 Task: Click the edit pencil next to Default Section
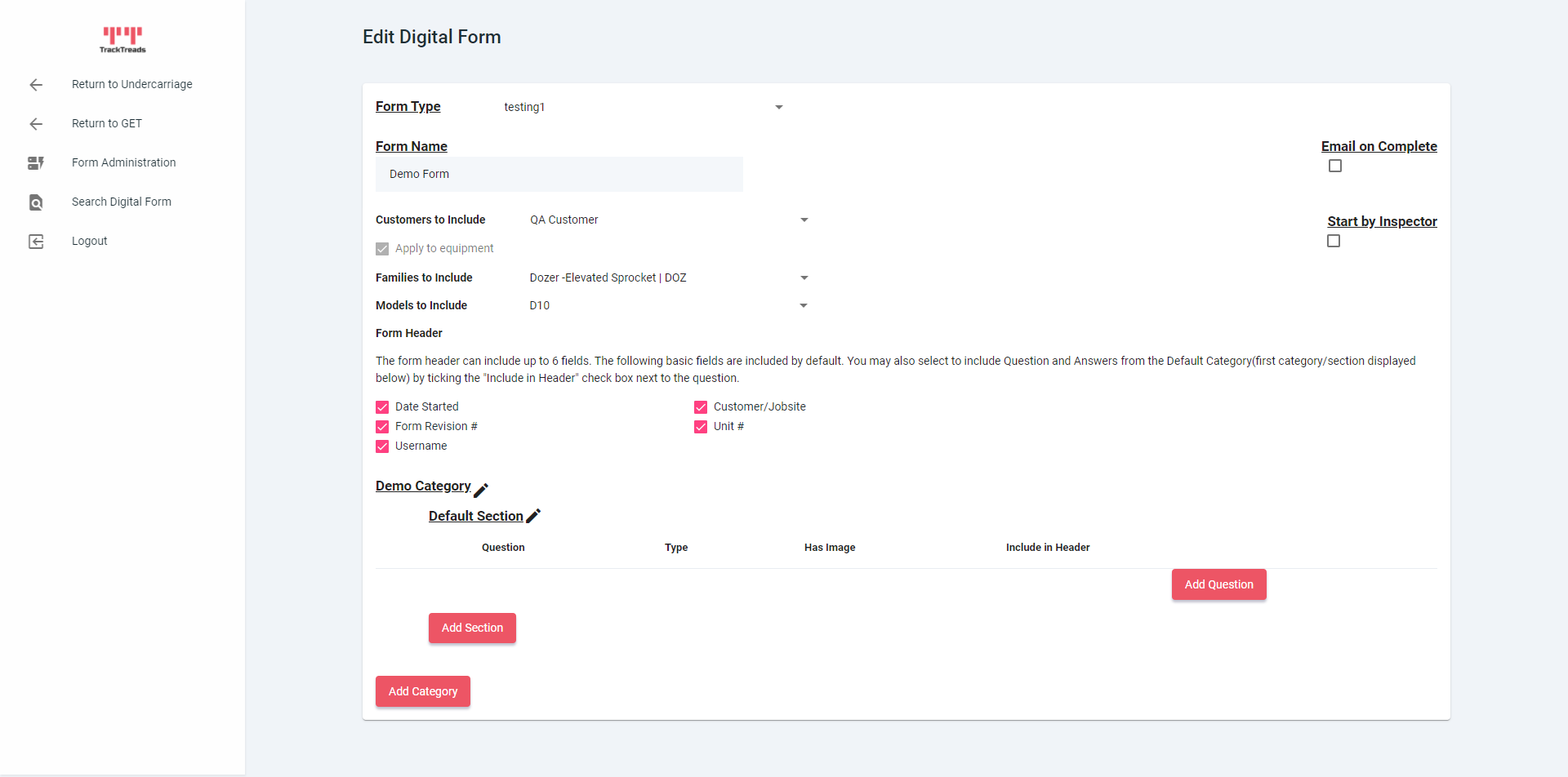535,516
